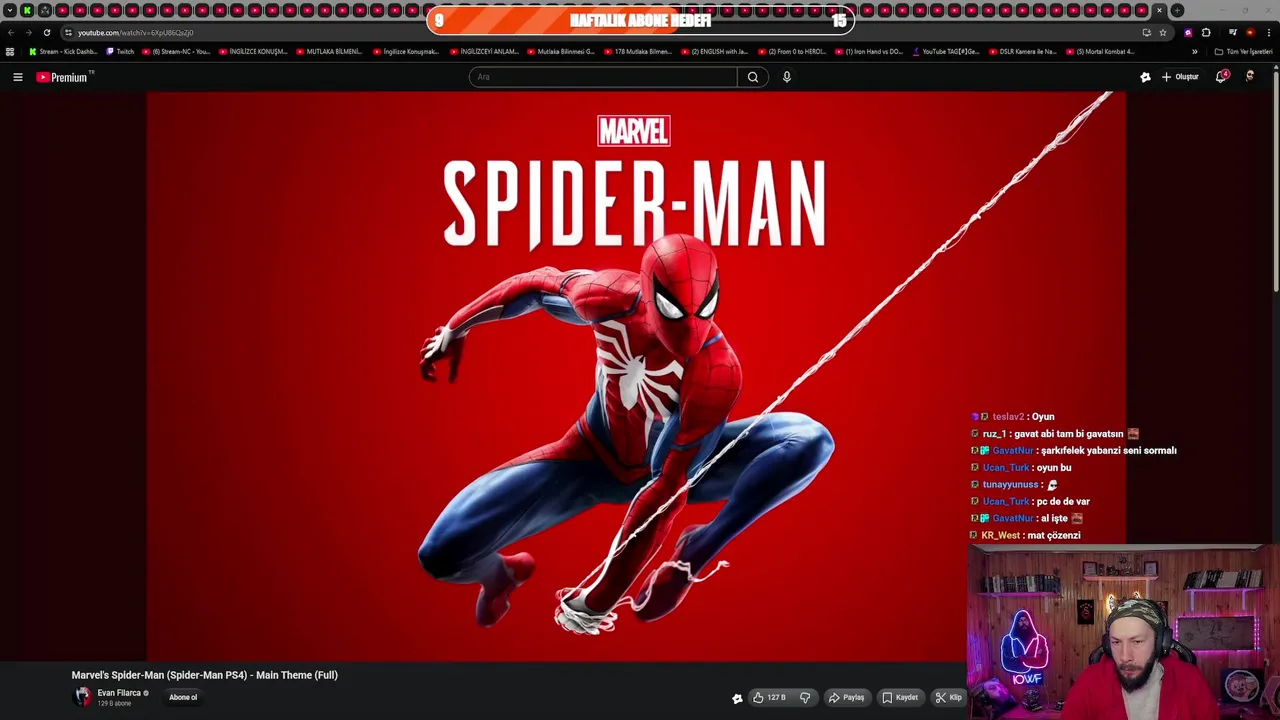Open MUTLAKA BİLMENİ... bookmark
This screenshot has width=1280, height=720.
329,52
